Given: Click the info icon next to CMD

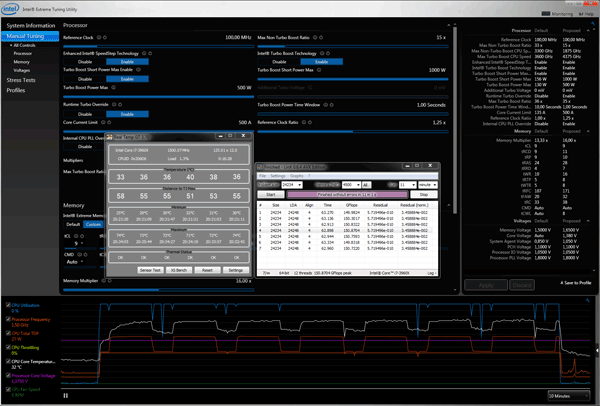Looking at the screenshot, I should tap(79, 254).
